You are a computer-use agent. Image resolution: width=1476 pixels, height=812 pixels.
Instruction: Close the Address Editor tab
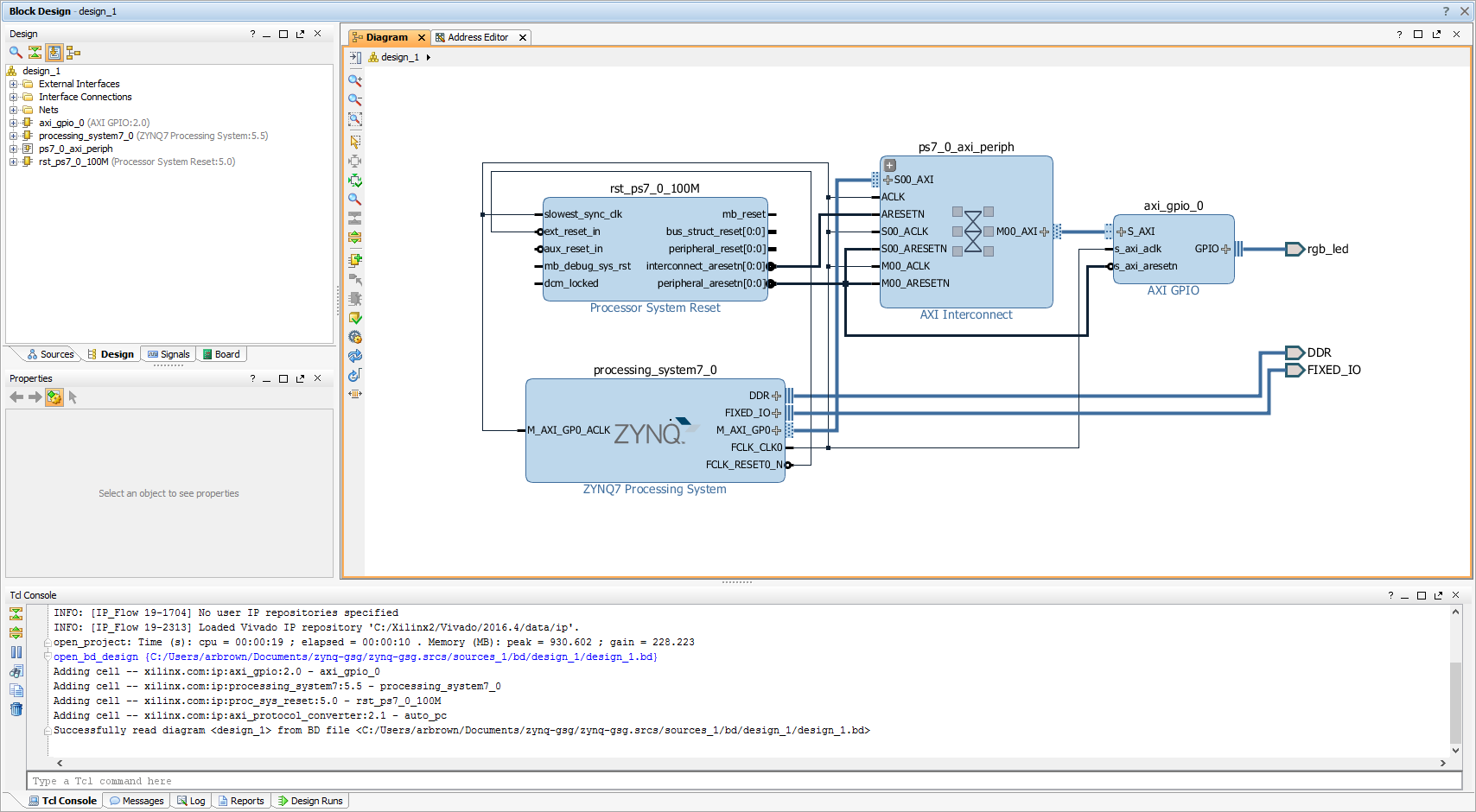coord(523,37)
